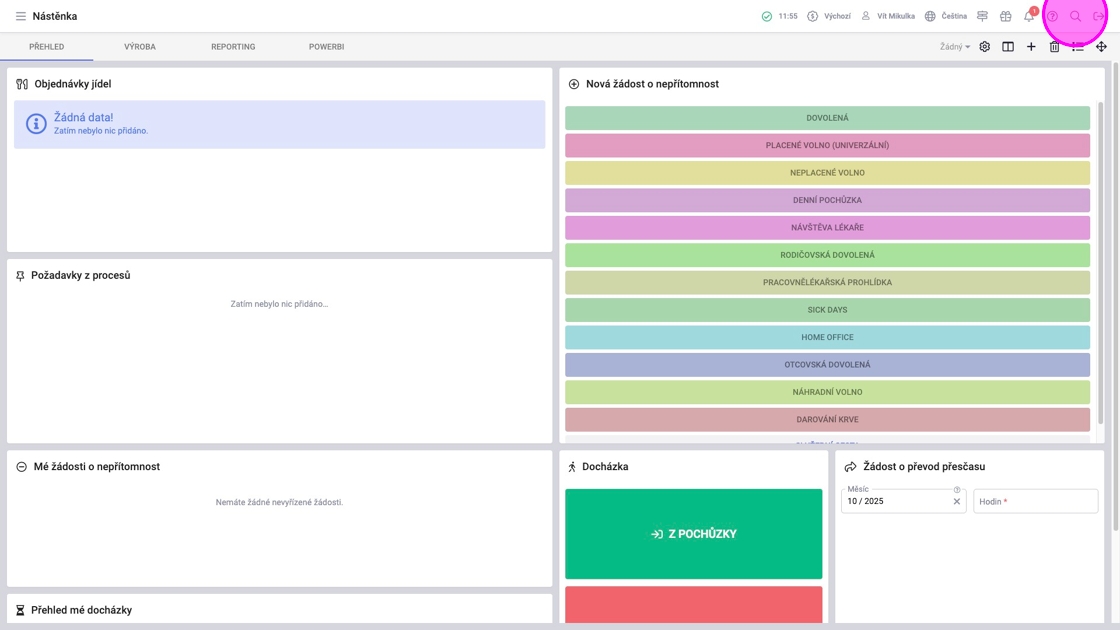Request Dovolená absence
This screenshot has width=1120, height=630.
[x=827, y=118]
